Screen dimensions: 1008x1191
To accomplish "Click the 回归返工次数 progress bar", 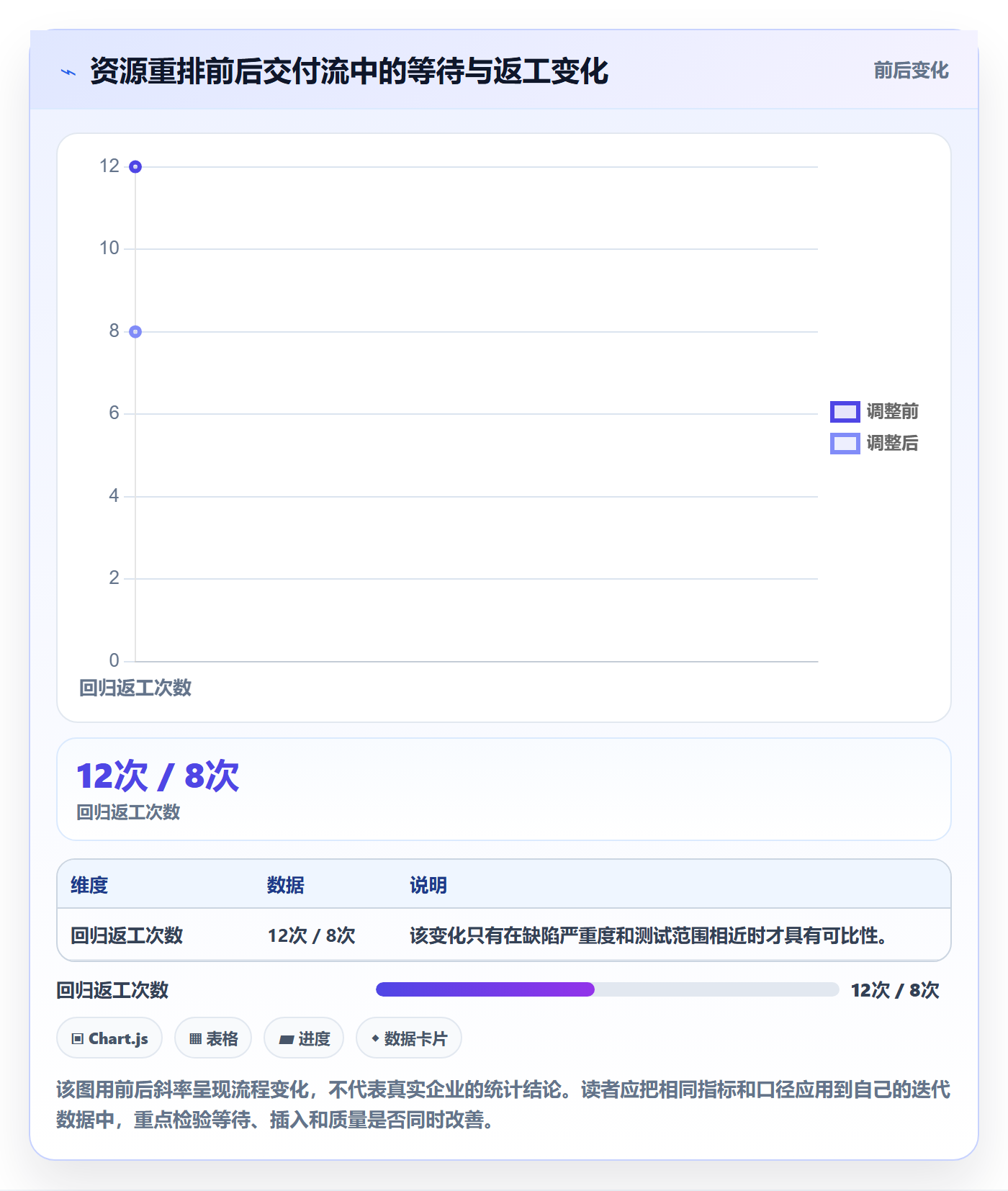I will [607, 989].
